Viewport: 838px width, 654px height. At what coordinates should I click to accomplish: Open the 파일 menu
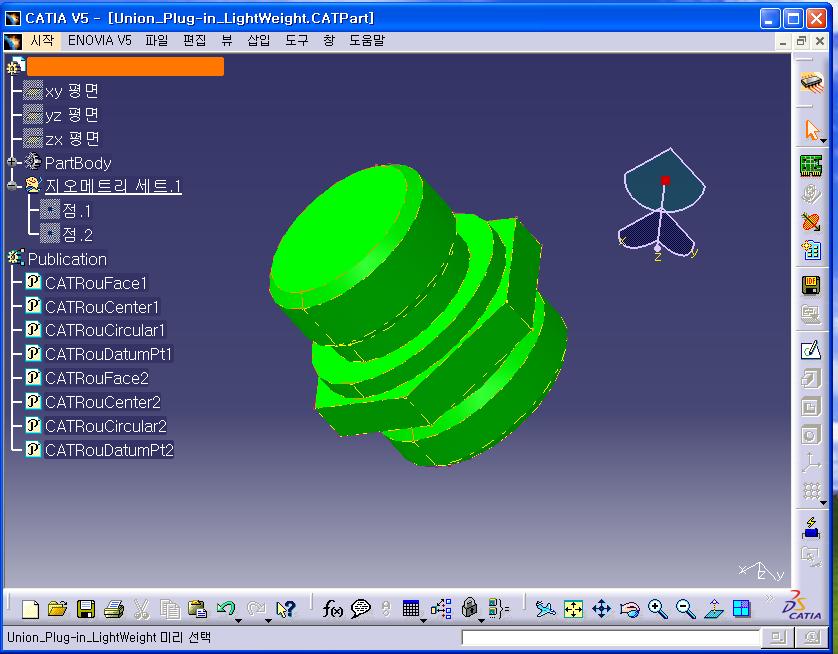click(x=157, y=41)
